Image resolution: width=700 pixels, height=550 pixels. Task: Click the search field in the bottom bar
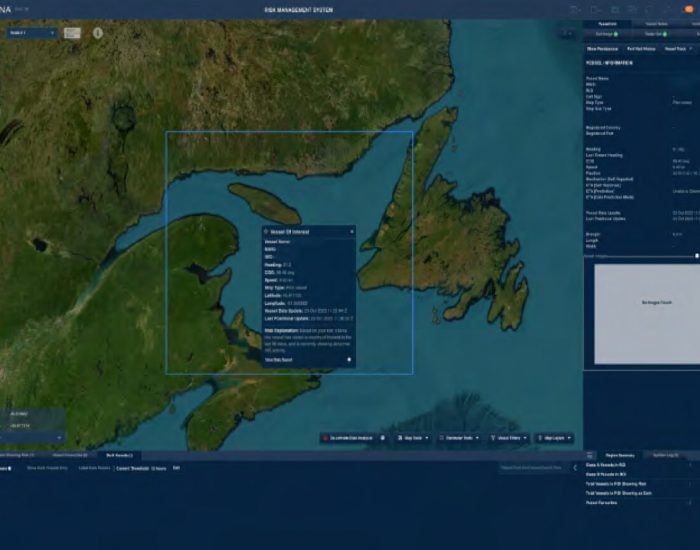coord(531,467)
